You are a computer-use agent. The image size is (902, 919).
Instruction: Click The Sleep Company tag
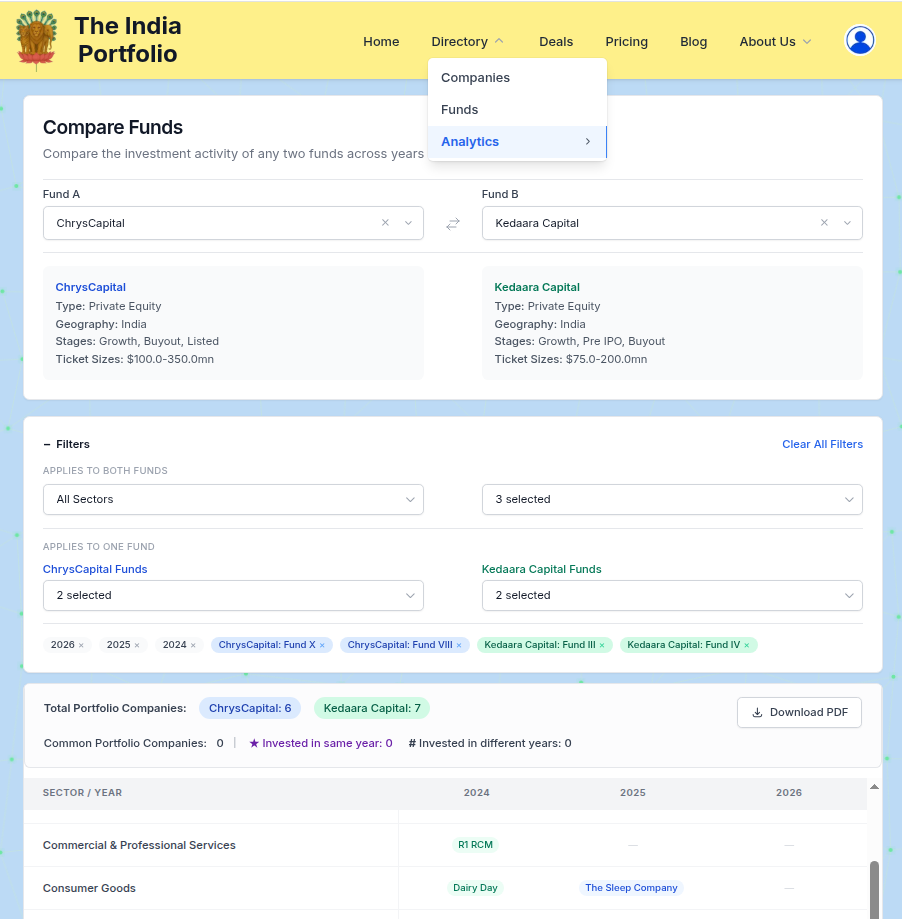tap(631, 887)
